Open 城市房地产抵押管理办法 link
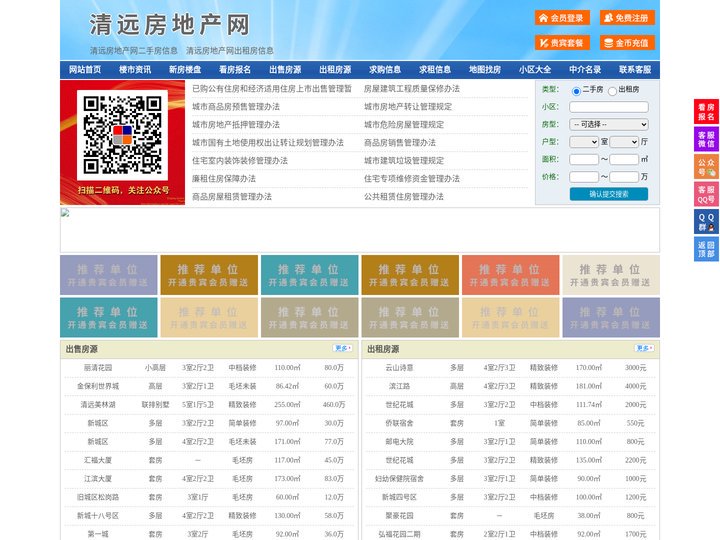Screen dimensions: 720x540 point(236,125)
